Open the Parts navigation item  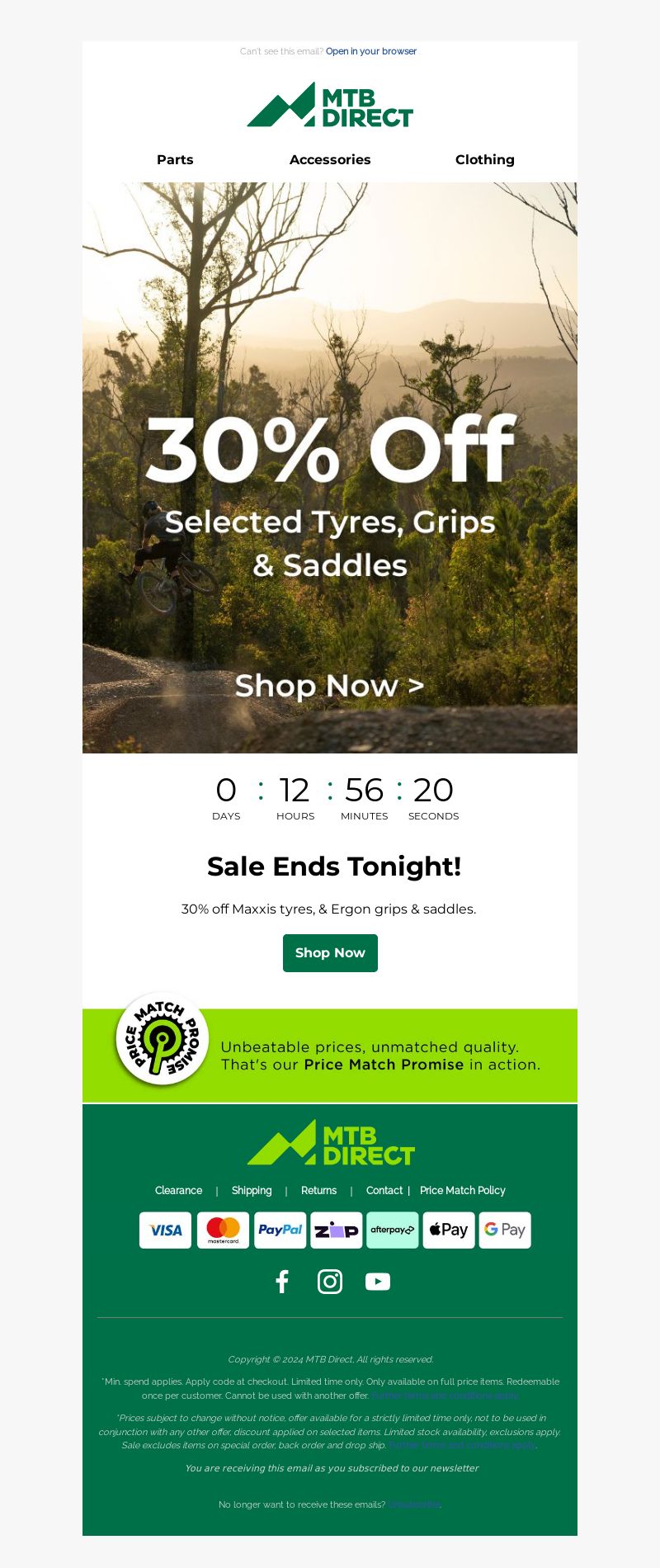click(x=175, y=159)
